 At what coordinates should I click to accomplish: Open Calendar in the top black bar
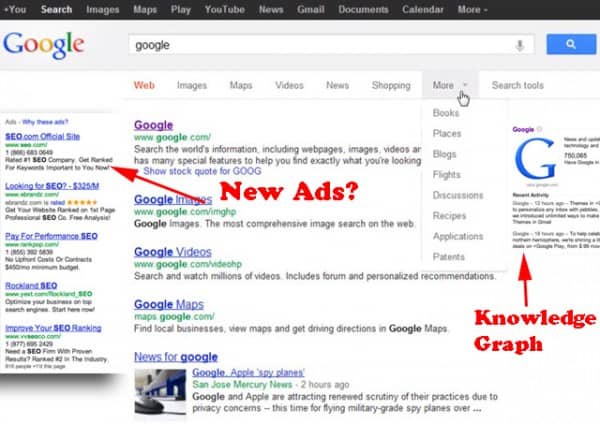[423, 9]
